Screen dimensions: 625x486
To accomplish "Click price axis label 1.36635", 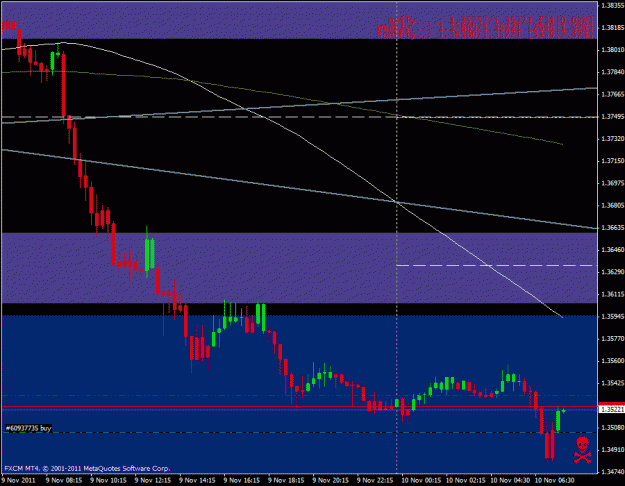I will 613,228.
